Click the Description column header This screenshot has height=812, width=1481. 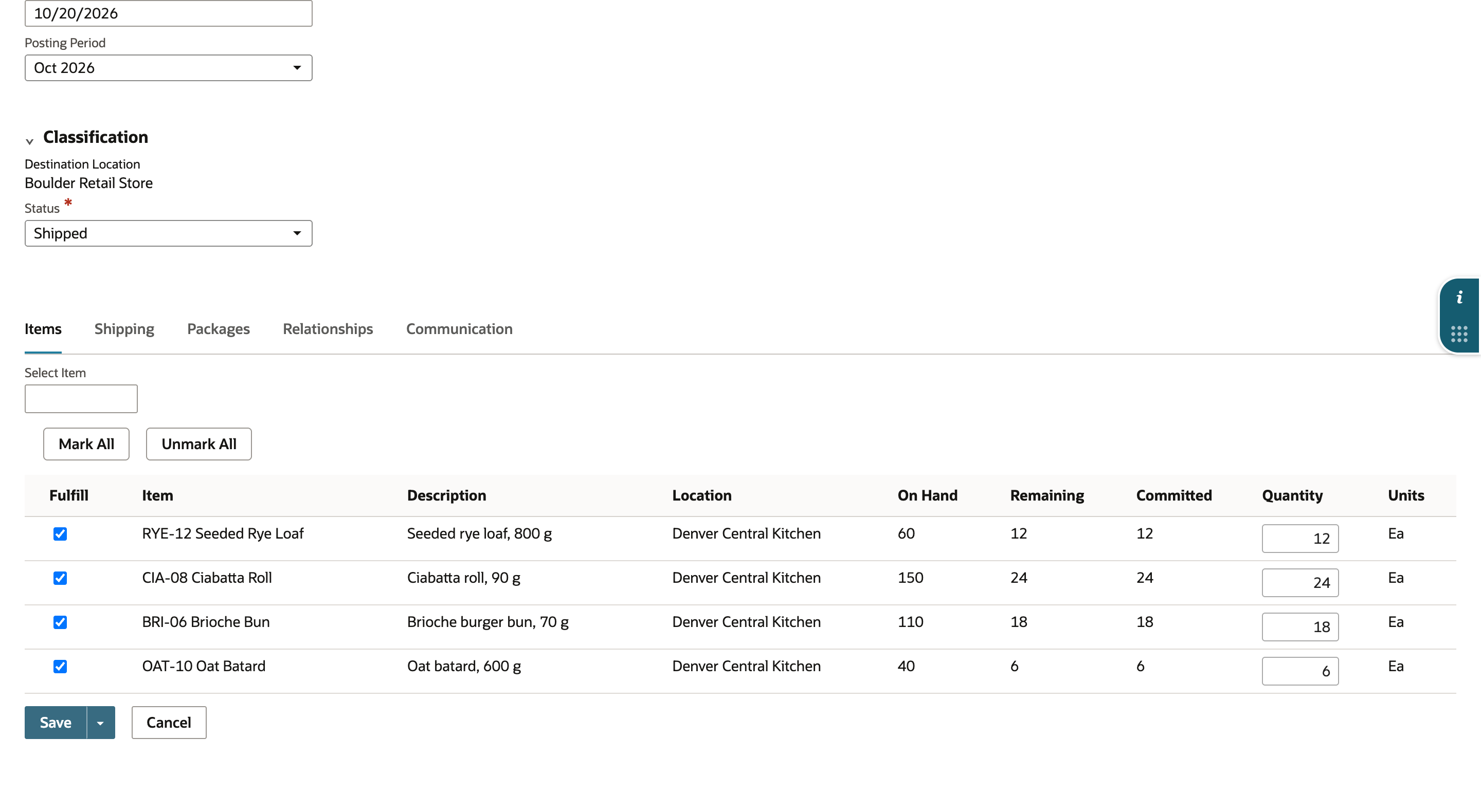click(447, 496)
